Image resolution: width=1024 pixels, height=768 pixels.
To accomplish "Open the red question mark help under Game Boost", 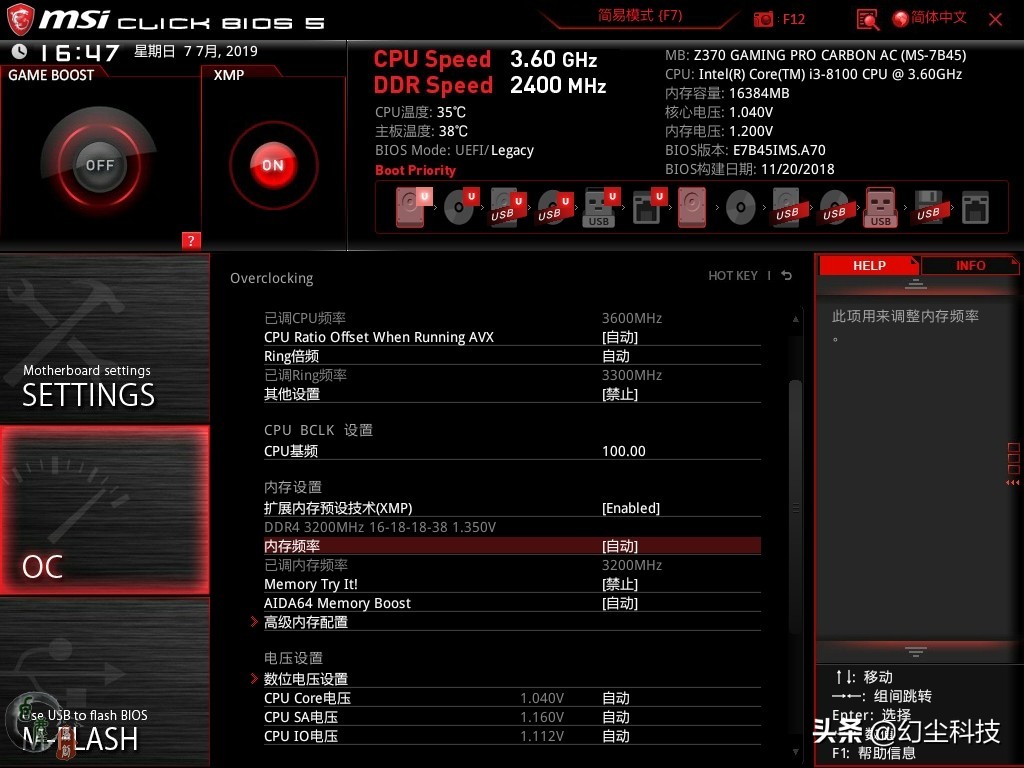I will pyautogui.click(x=191, y=240).
